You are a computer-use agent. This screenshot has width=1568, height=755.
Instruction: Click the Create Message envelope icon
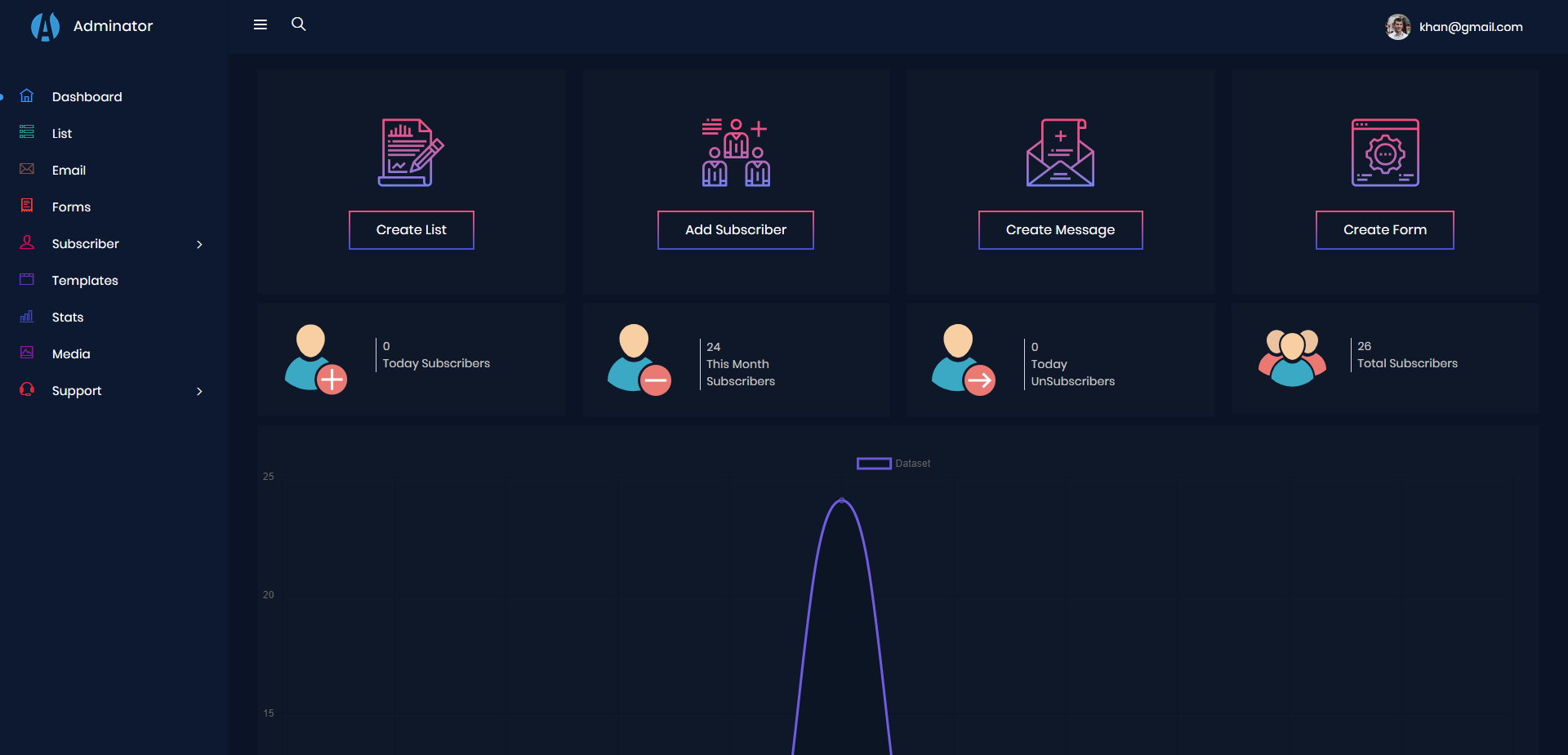1060,153
